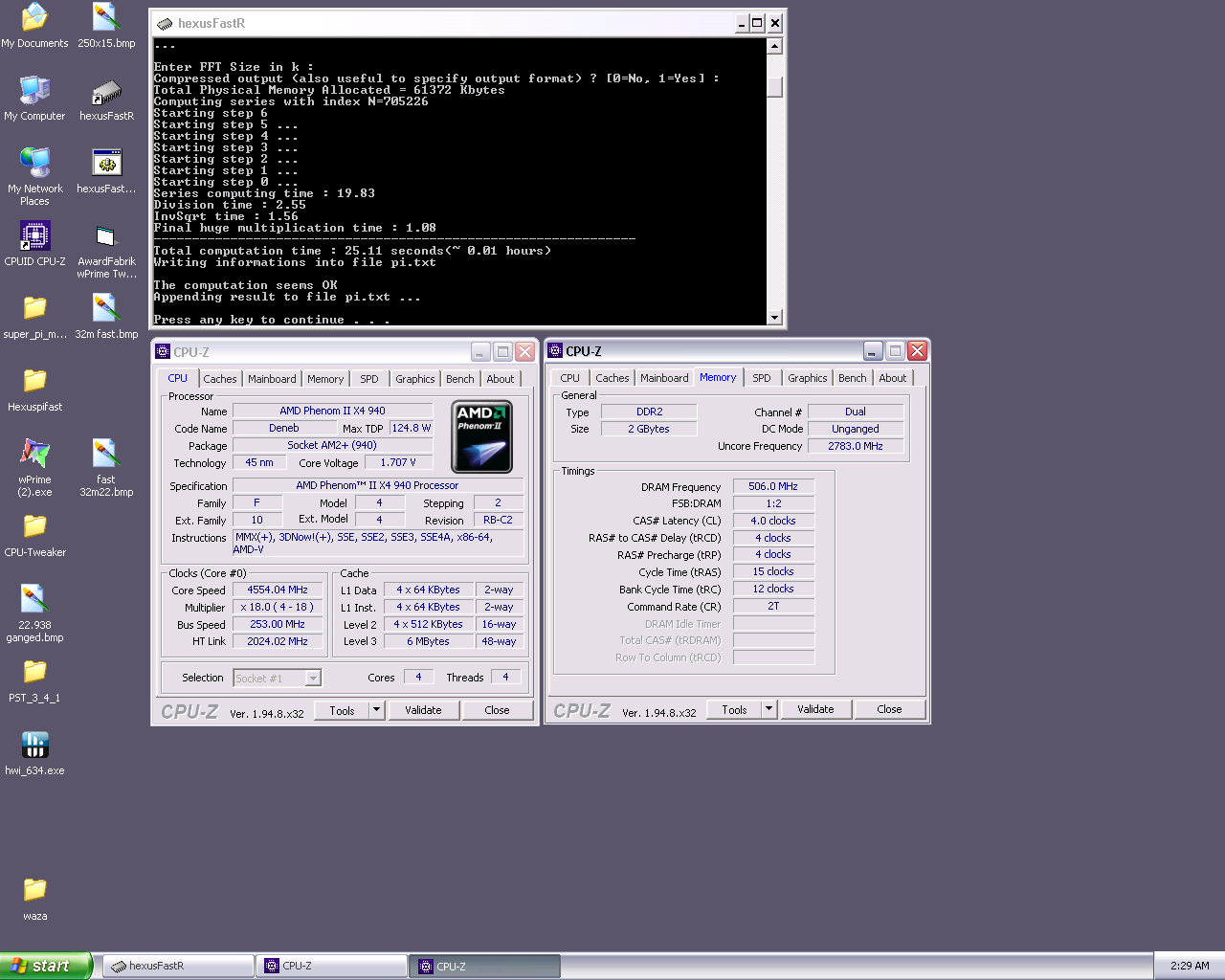Click Tools button in right CPU-Z window
Viewport: 1225px width, 980px height.
pos(734,709)
